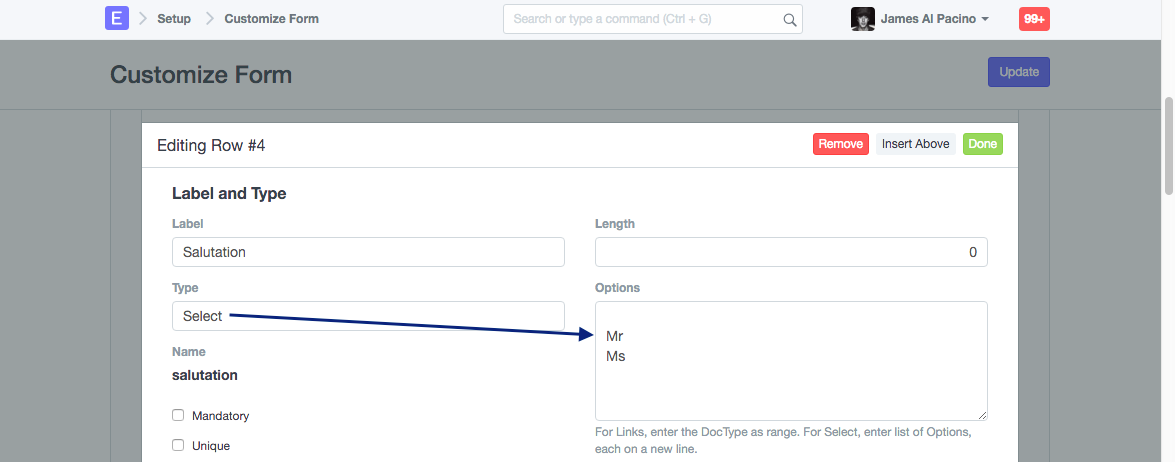Enable the Mandatory checkbox
This screenshot has height=462, width=1175.
178,415
